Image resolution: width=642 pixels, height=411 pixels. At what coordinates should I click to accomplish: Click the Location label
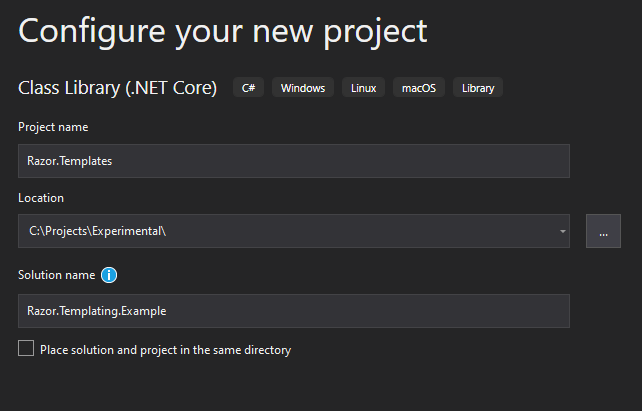[x=41, y=198]
